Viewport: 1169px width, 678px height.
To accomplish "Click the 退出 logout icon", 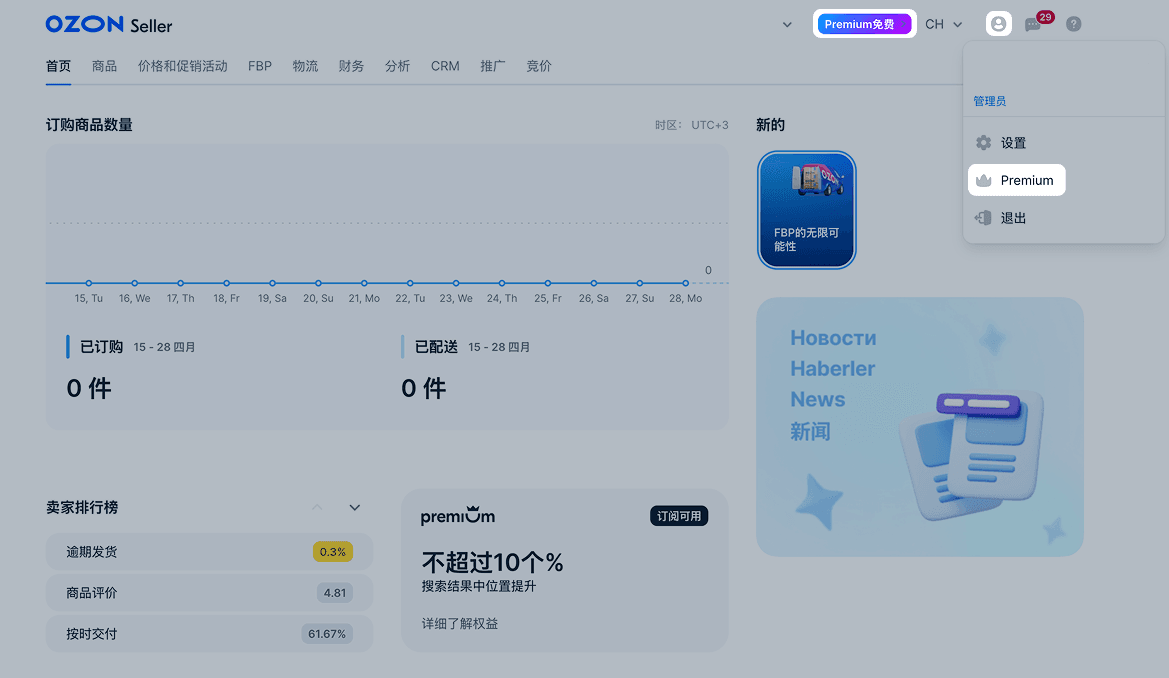I will point(983,218).
